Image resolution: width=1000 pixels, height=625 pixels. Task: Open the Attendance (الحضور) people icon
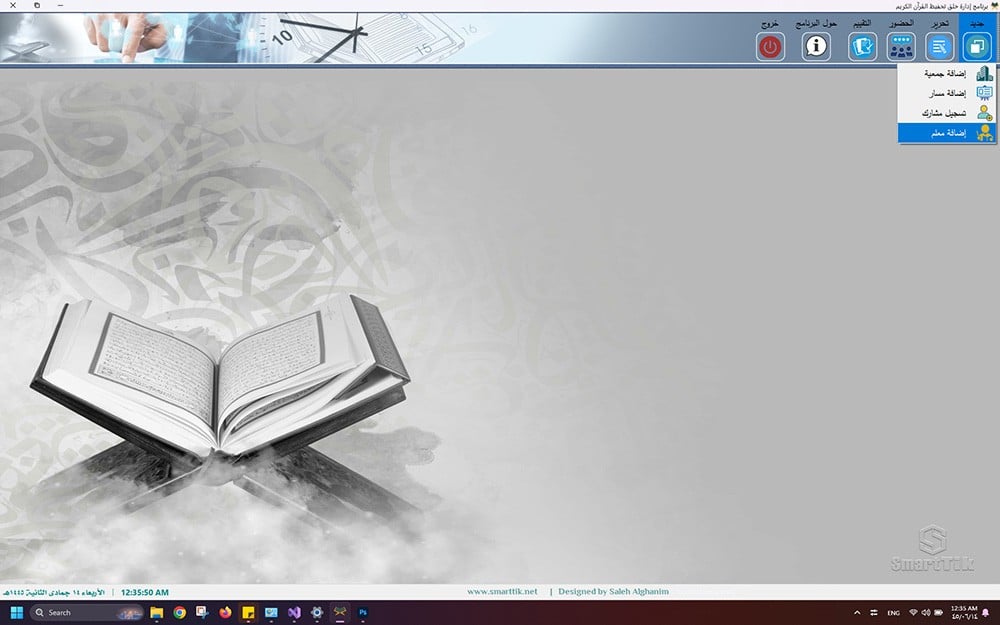pos(901,46)
